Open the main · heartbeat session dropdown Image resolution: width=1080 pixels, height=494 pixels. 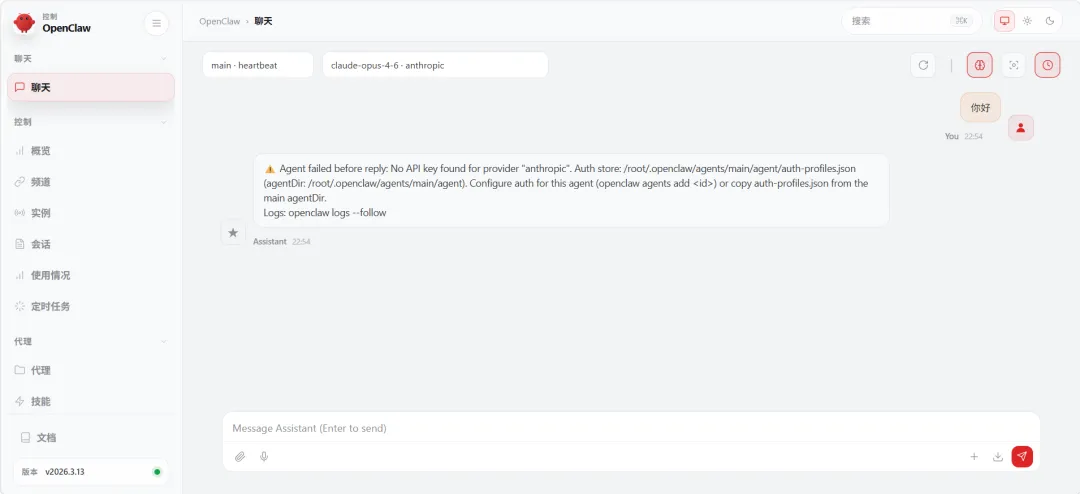[x=258, y=65]
